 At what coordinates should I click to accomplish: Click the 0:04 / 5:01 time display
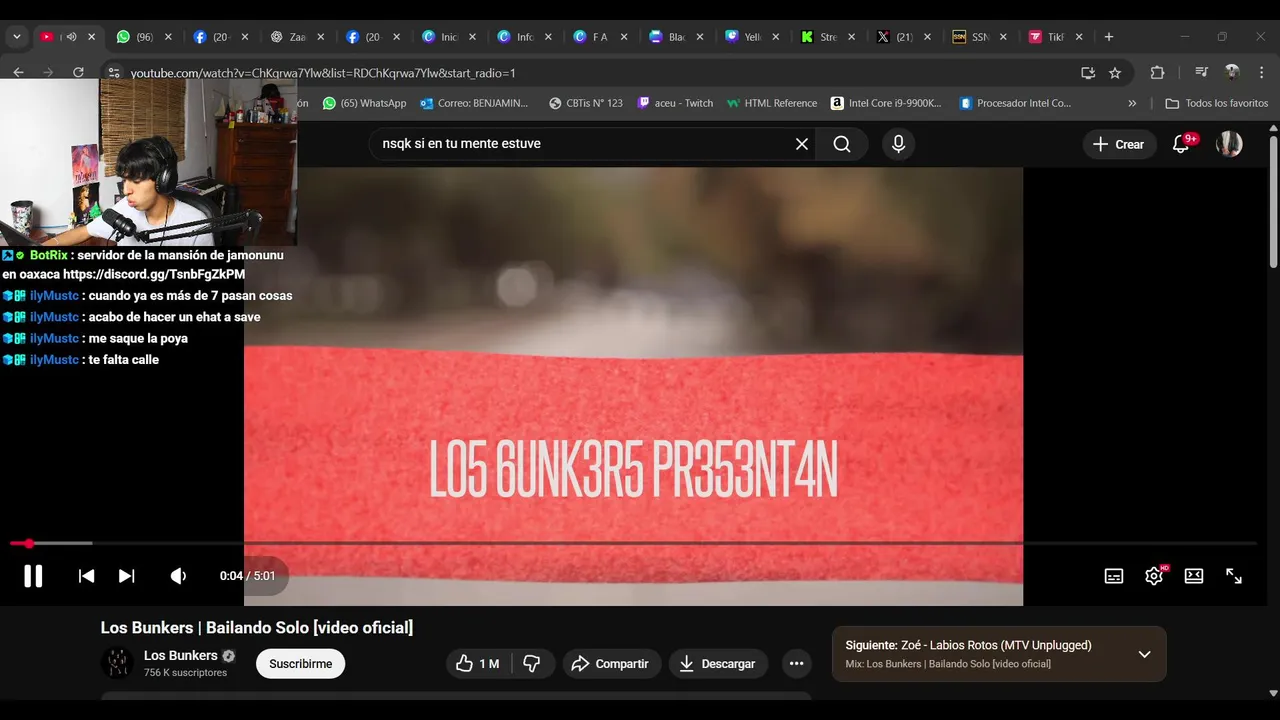(x=247, y=576)
